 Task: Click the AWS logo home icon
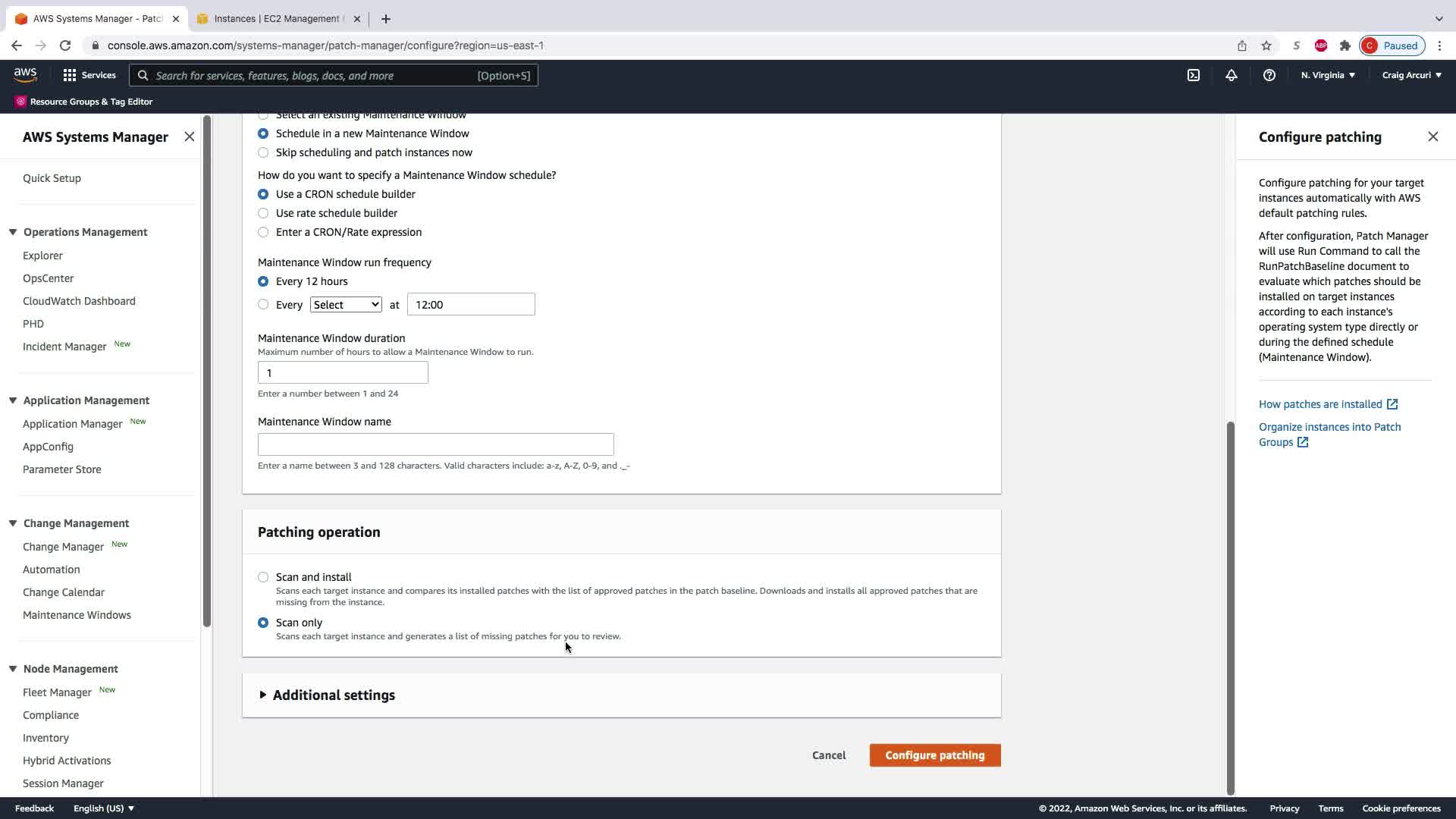point(25,74)
